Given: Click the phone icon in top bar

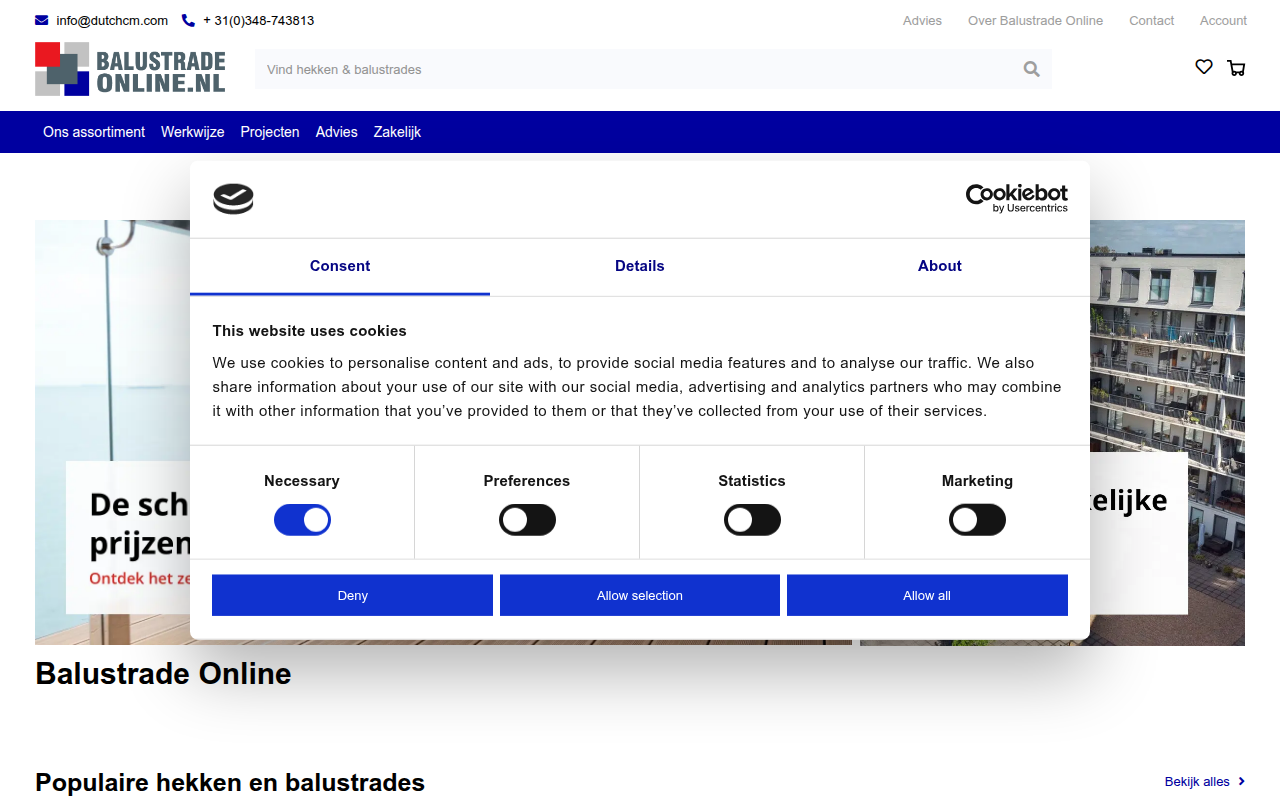Looking at the screenshot, I should (188, 20).
